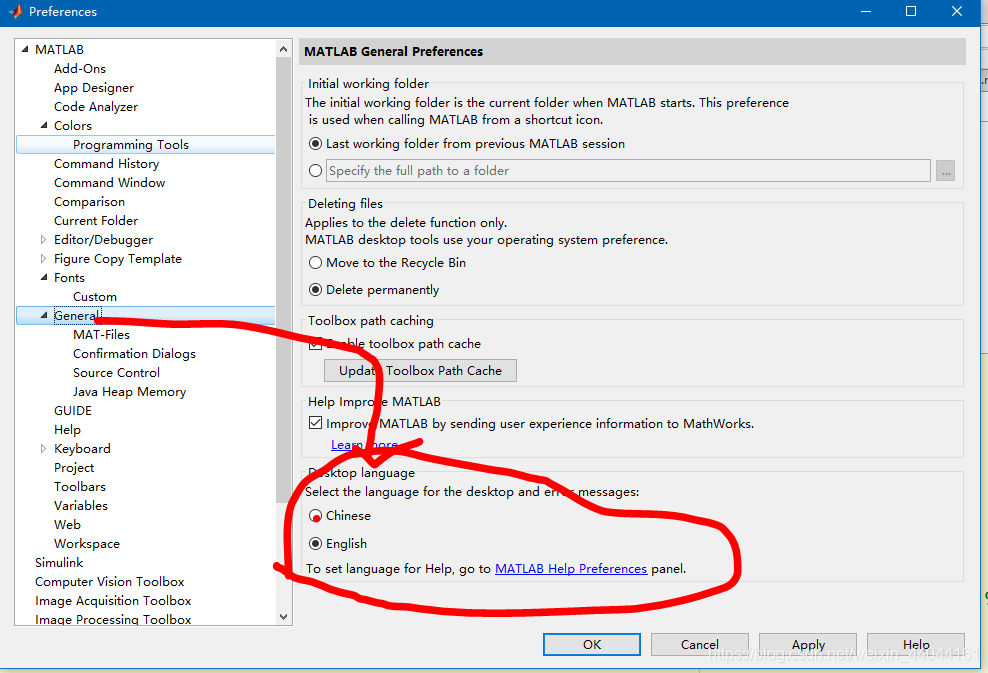Open Confirmation Dialogs preferences
The image size is (988, 673).
click(x=134, y=354)
